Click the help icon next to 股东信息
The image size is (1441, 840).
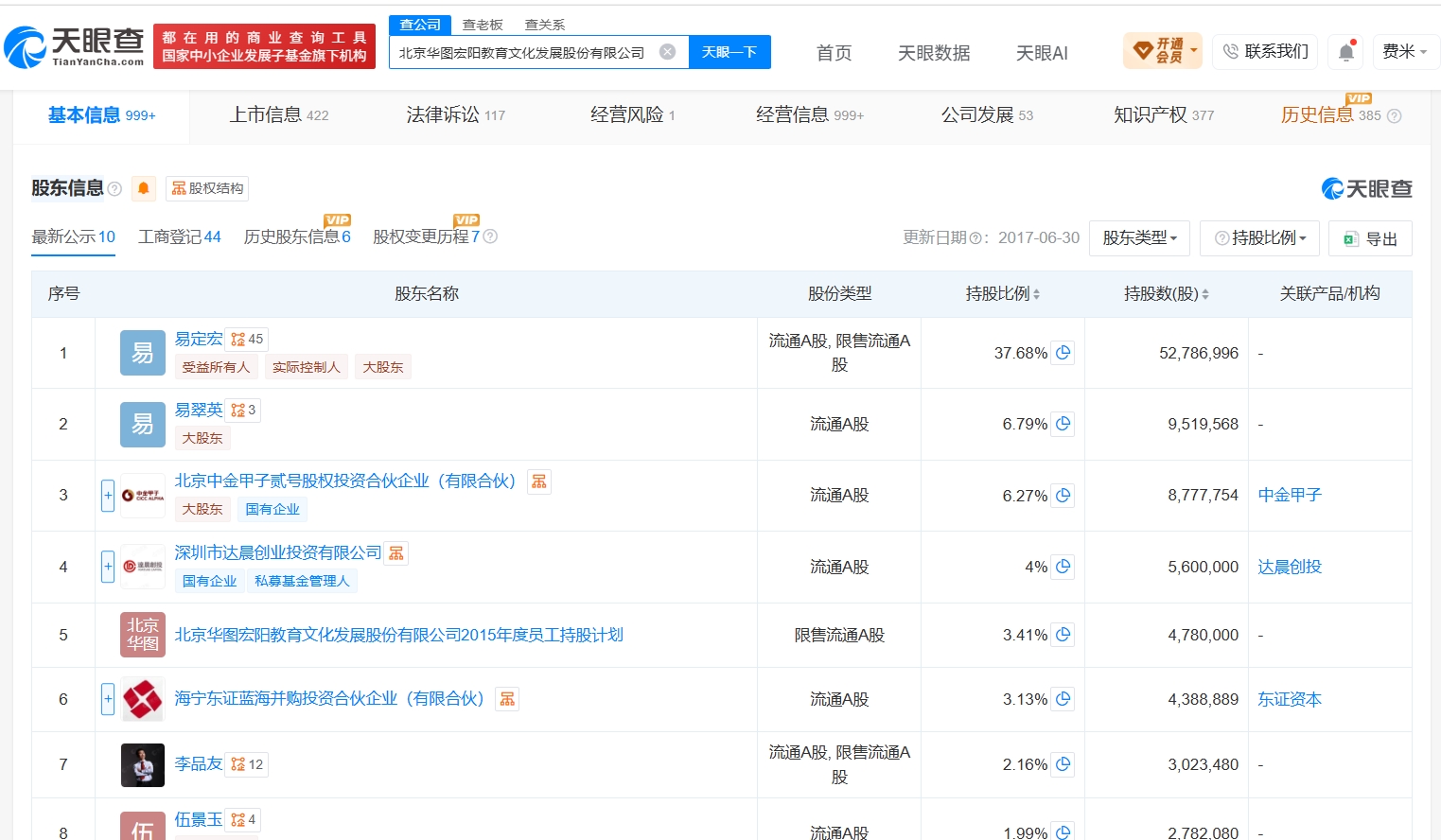click(x=114, y=189)
